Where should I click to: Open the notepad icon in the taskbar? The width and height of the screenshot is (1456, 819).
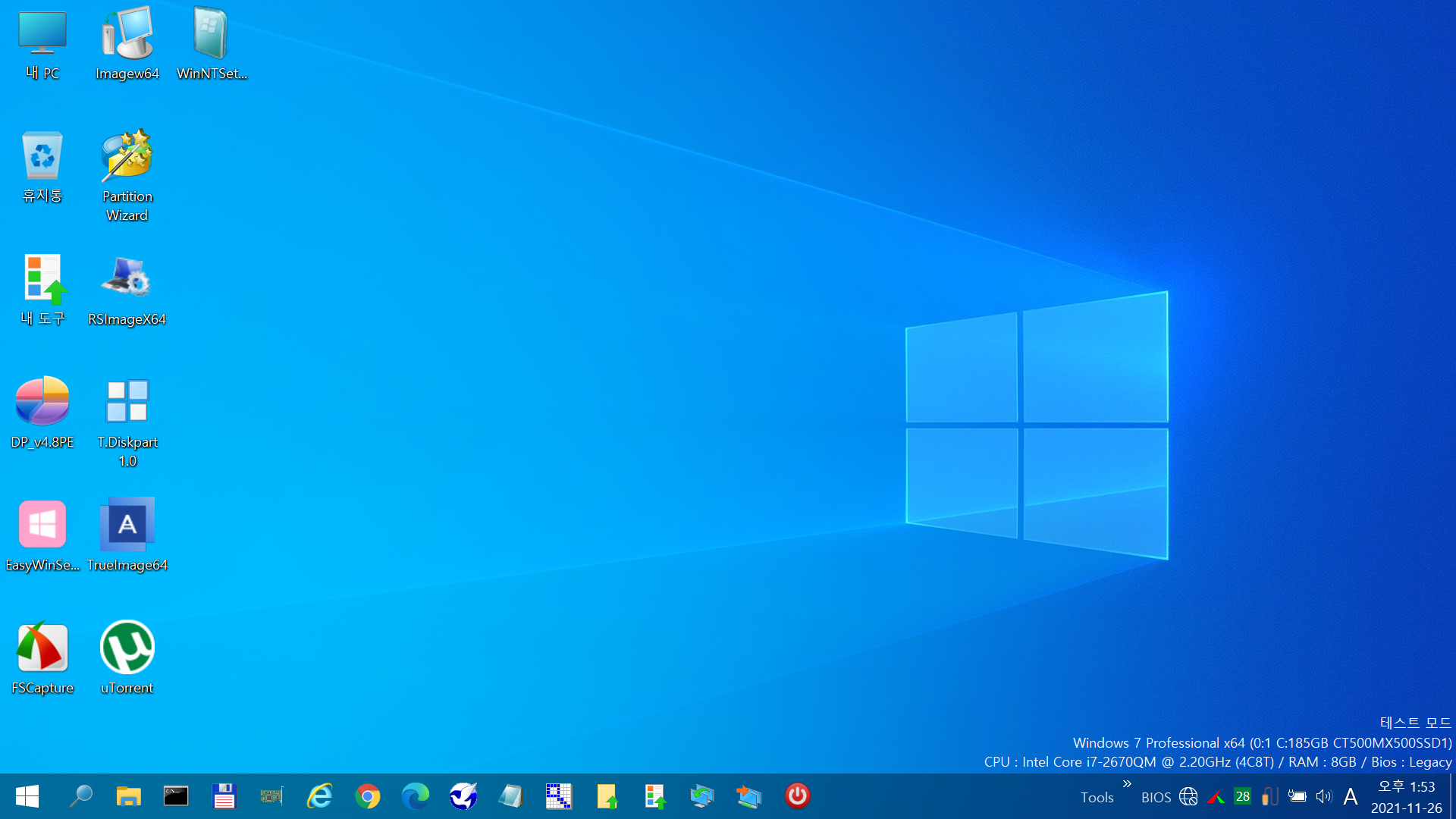click(x=511, y=796)
